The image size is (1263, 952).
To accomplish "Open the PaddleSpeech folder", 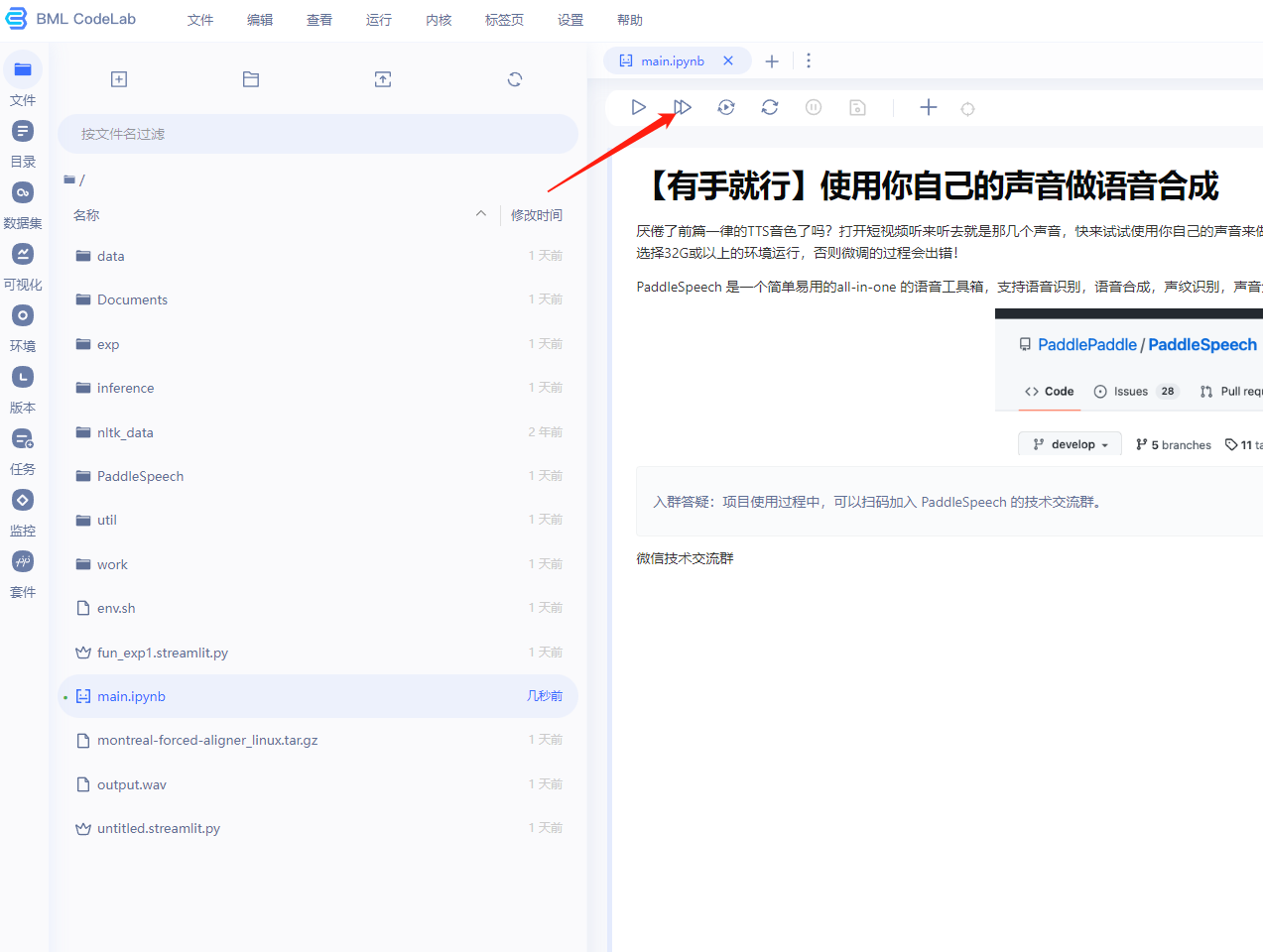I will coord(317,476).
